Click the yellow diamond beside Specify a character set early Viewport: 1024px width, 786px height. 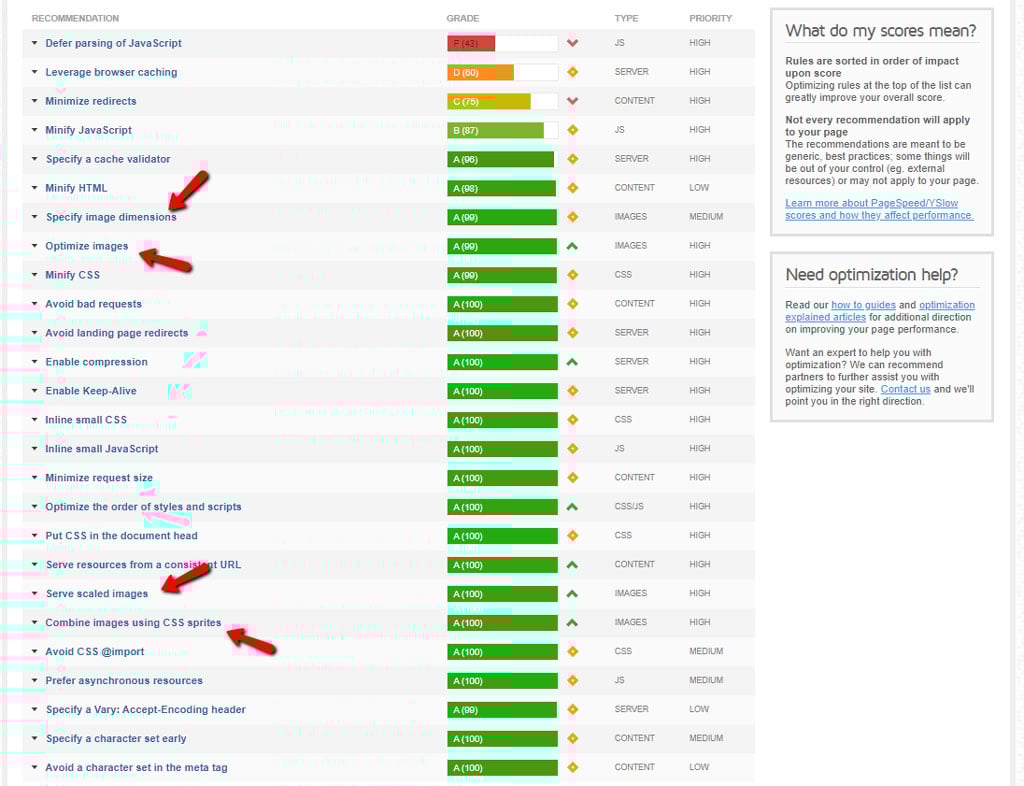(x=572, y=738)
